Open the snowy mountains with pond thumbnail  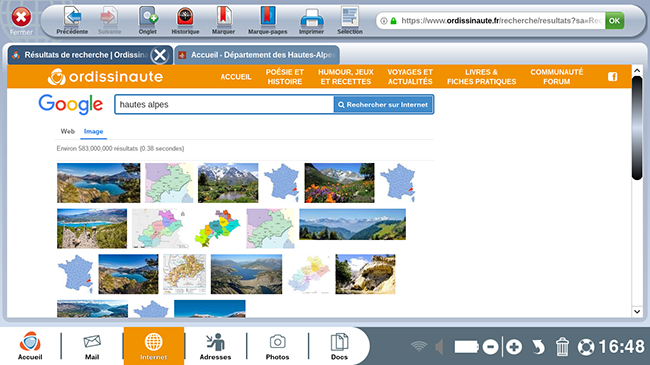(228, 183)
